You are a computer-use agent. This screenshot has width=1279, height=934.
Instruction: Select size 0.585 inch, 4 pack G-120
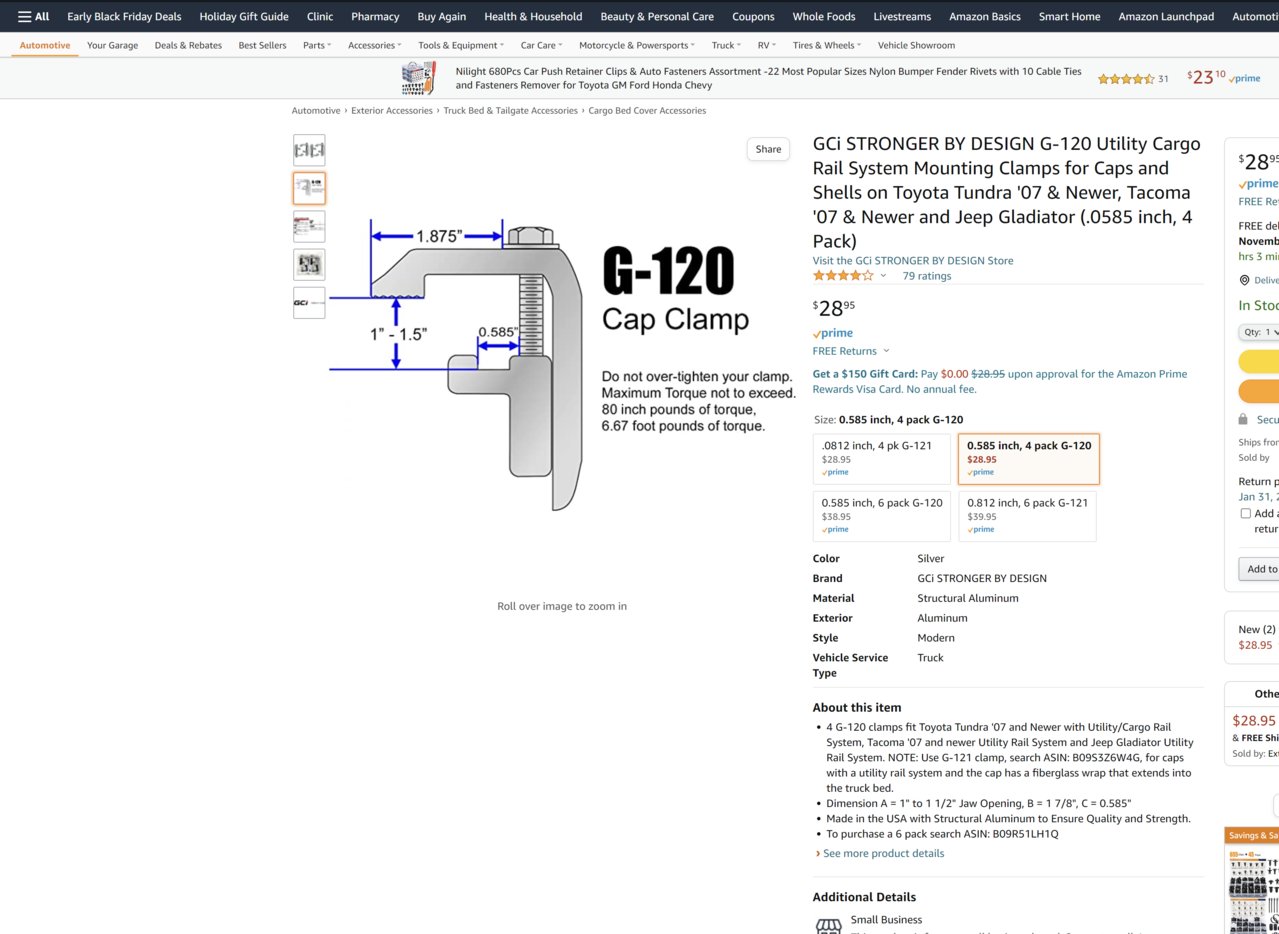(x=1028, y=459)
